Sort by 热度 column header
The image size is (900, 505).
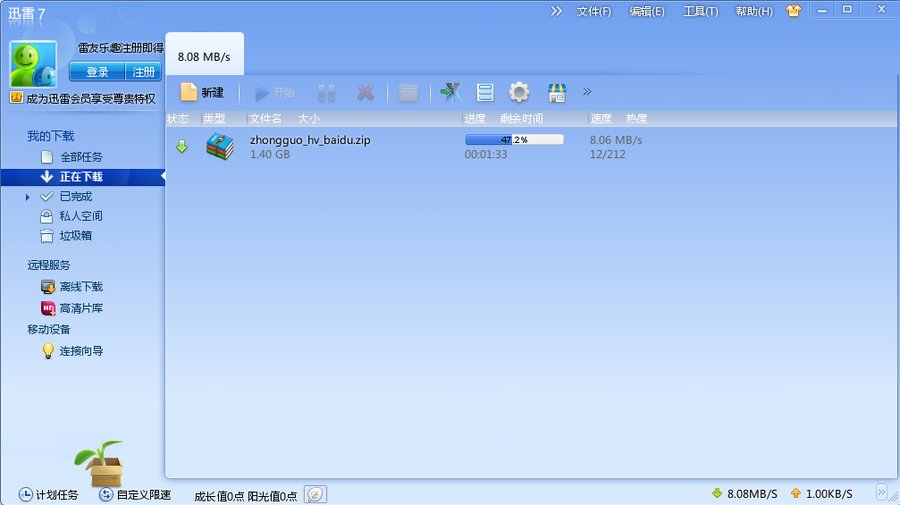(637, 119)
